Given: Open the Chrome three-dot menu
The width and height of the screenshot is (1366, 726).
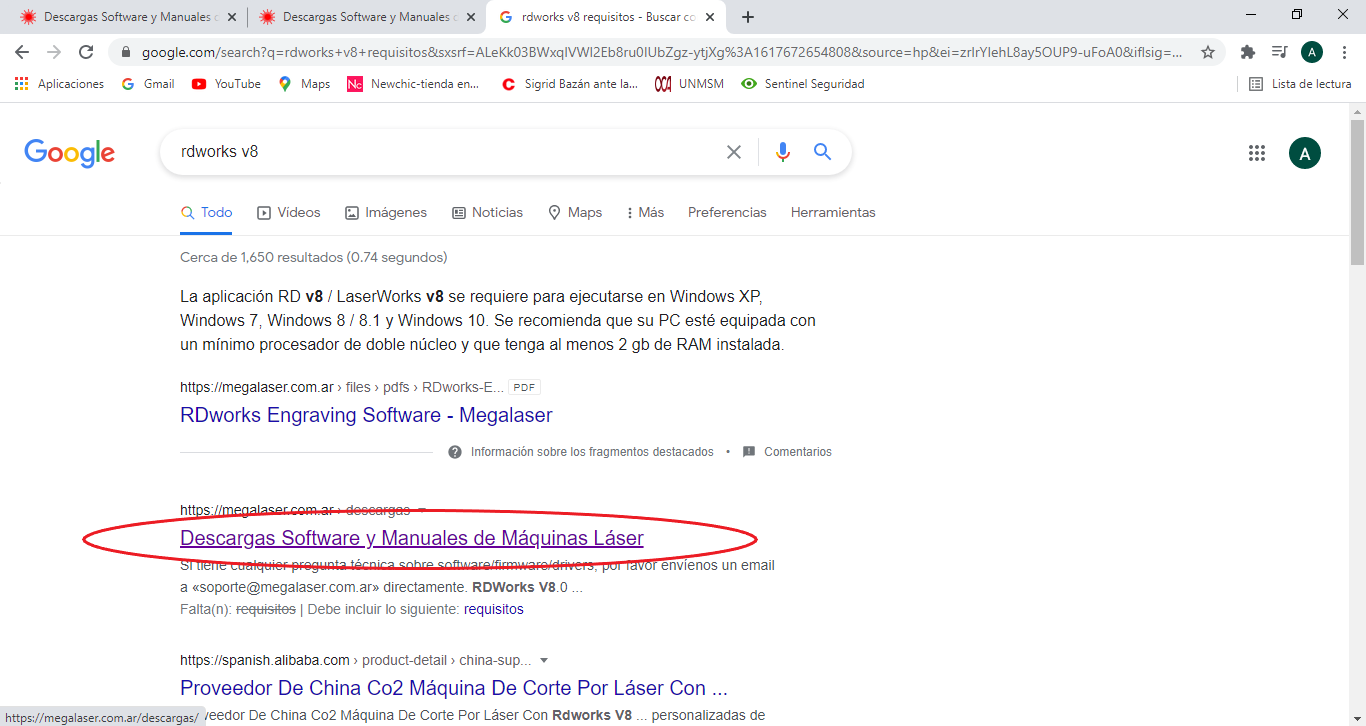Looking at the screenshot, I should [x=1344, y=52].
